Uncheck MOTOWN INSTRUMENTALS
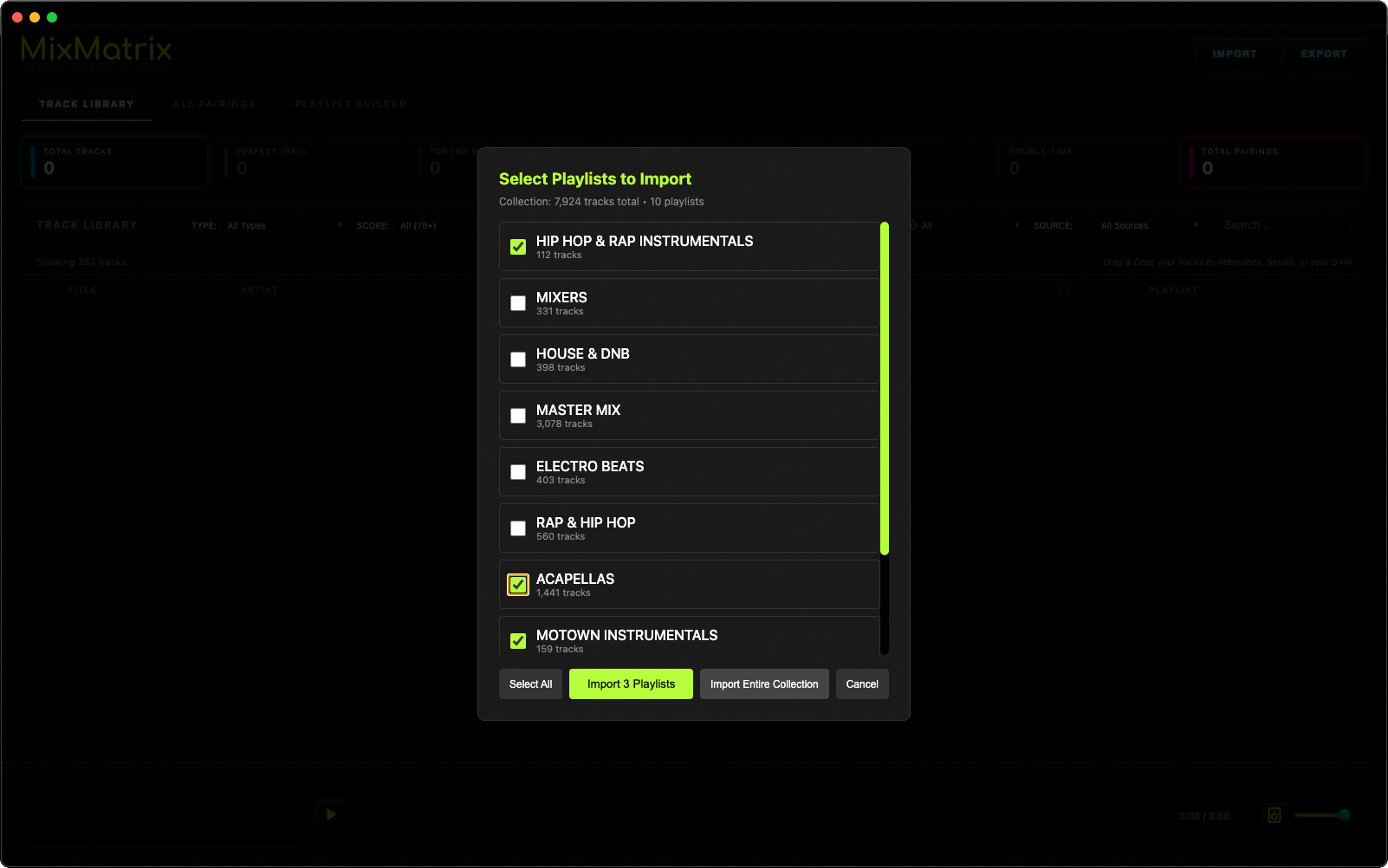Viewport: 1388px width, 868px height. 517,640
